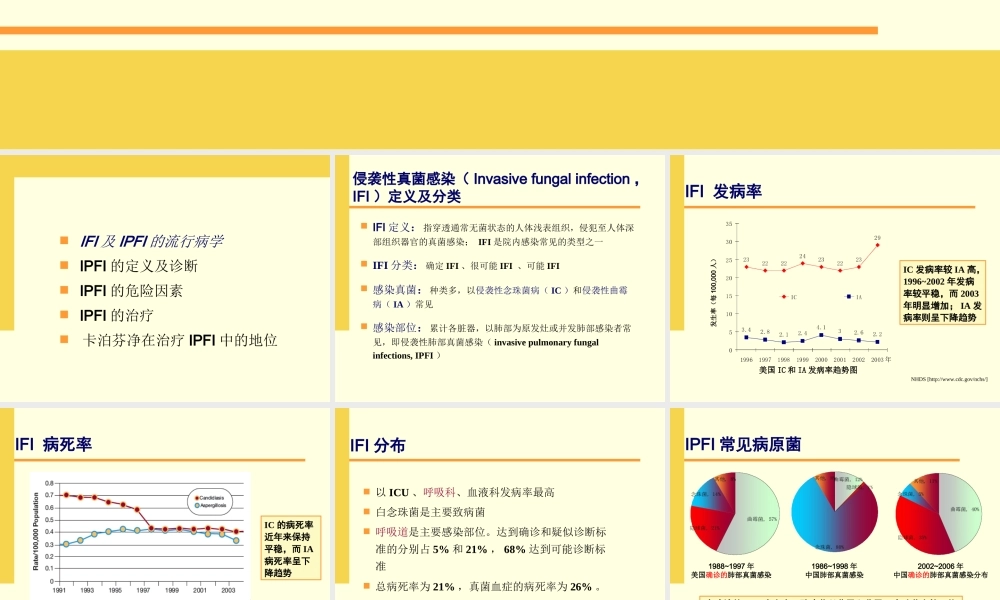Image resolution: width=1000 pixels, height=600 pixels.
Task: Click the square bullet beside IPFI 的治疗
Action: pos(64,316)
